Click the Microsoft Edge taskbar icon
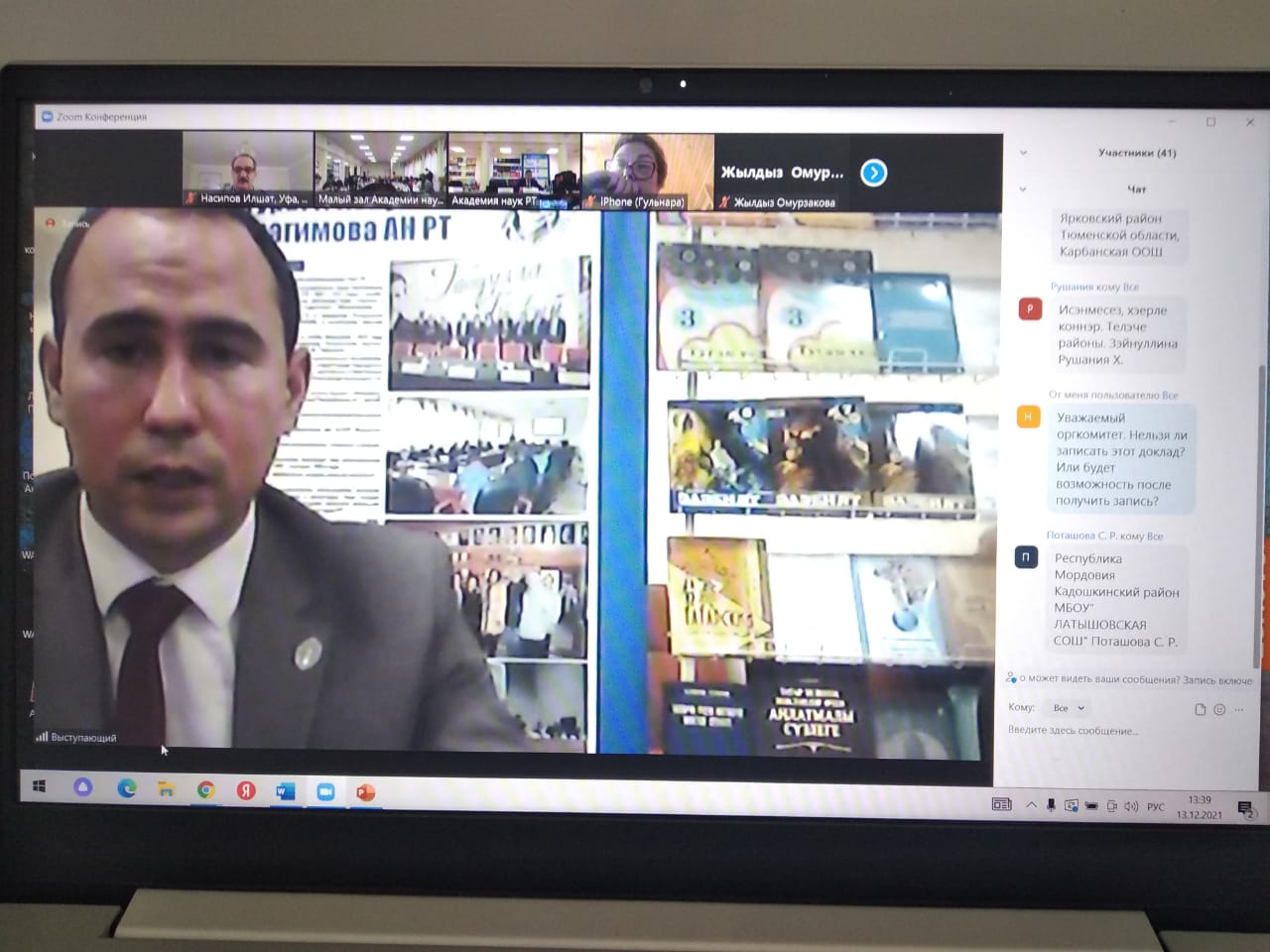 pyautogui.click(x=127, y=789)
